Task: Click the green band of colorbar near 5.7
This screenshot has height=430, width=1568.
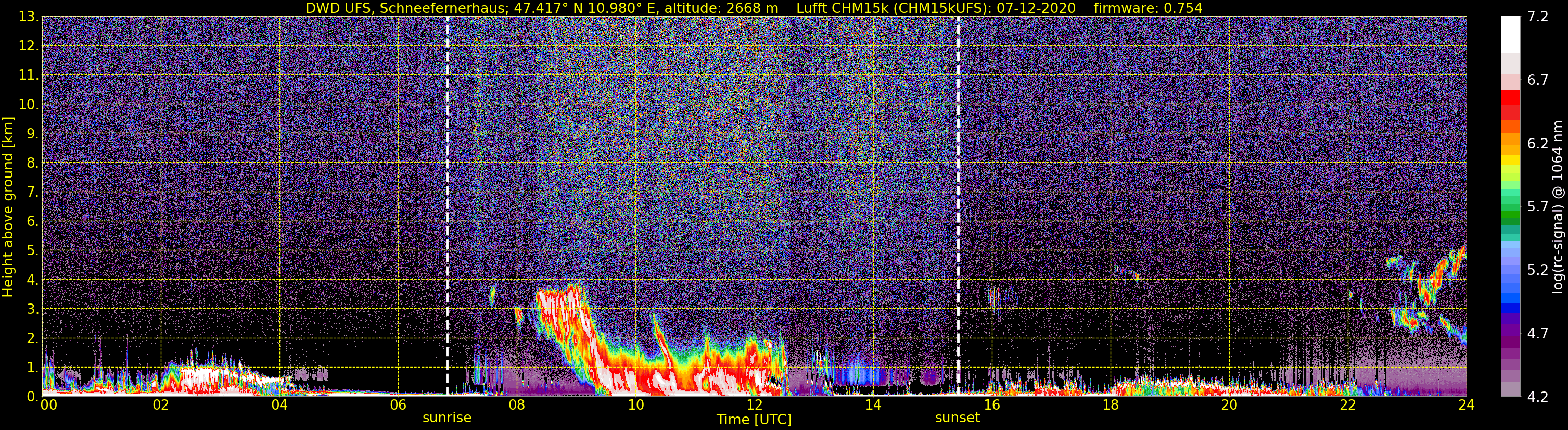Action: [1510, 207]
